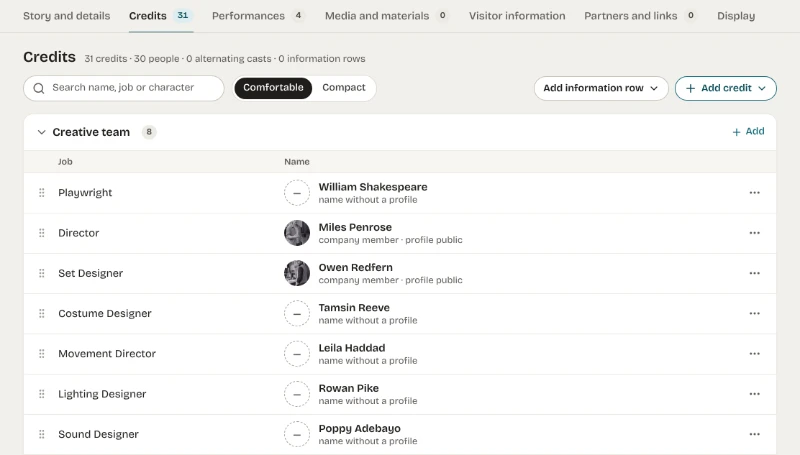
Task: Open more options for Leila Haddad
Action: (x=755, y=354)
